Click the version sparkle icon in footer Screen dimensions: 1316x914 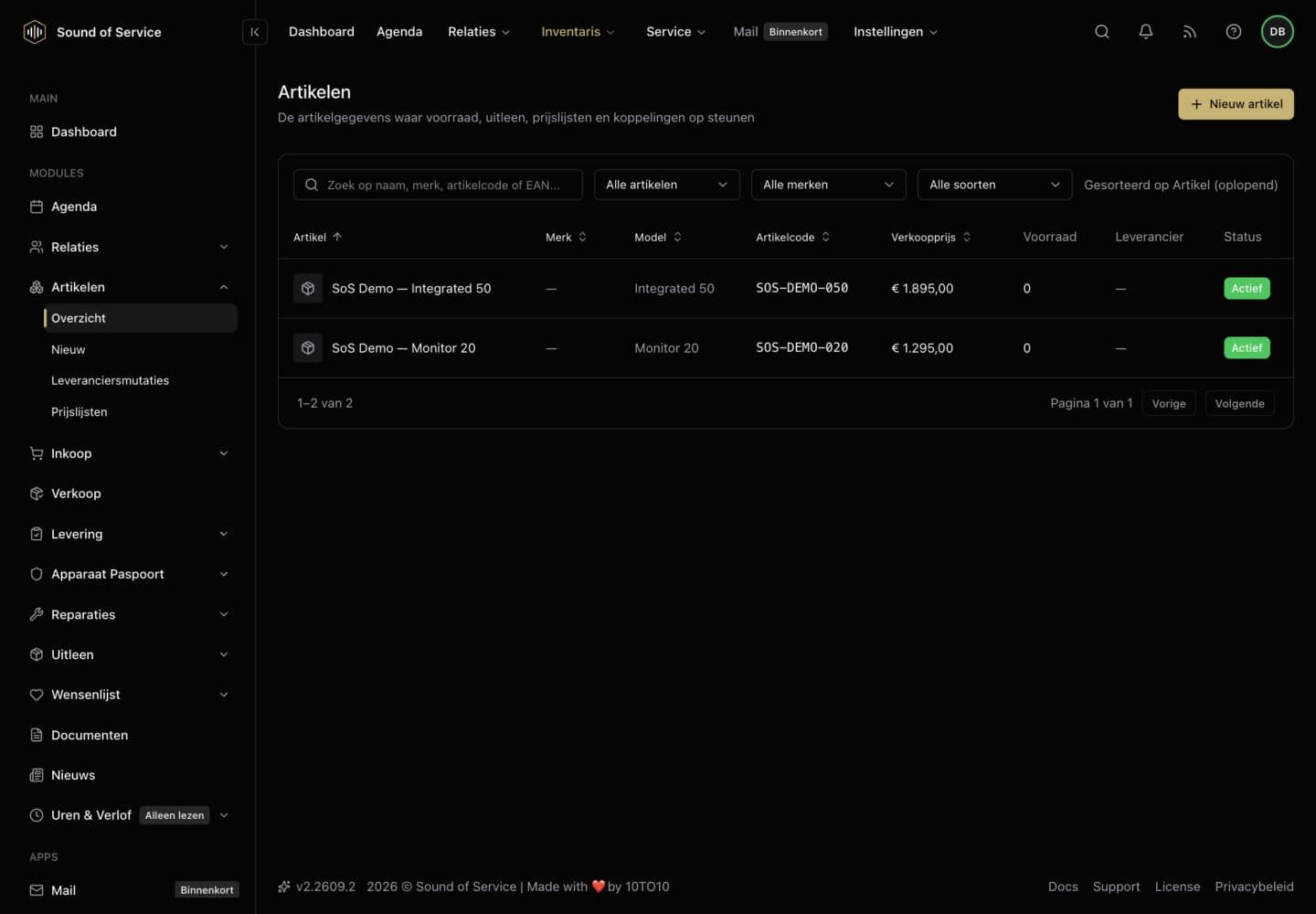pos(284,887)
